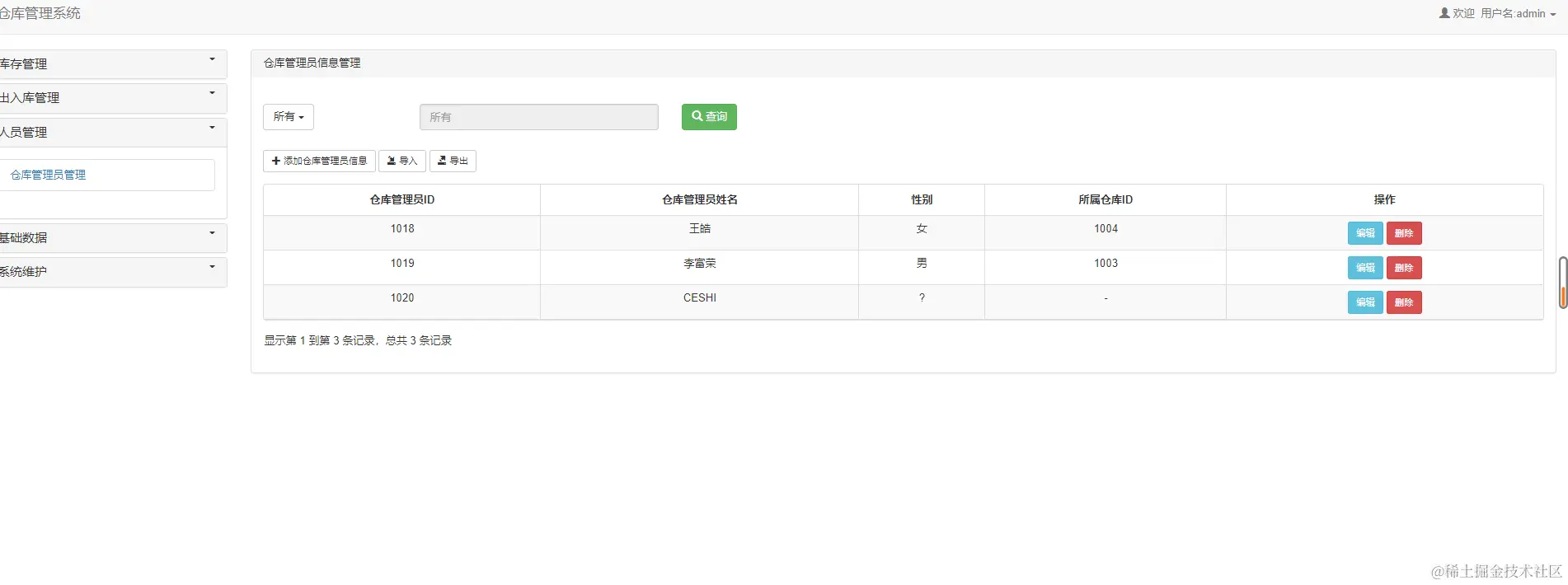Click the record count text 总共 3 条记录
This screenshot has width=1568, height=585.
click(x=419, y=340)
